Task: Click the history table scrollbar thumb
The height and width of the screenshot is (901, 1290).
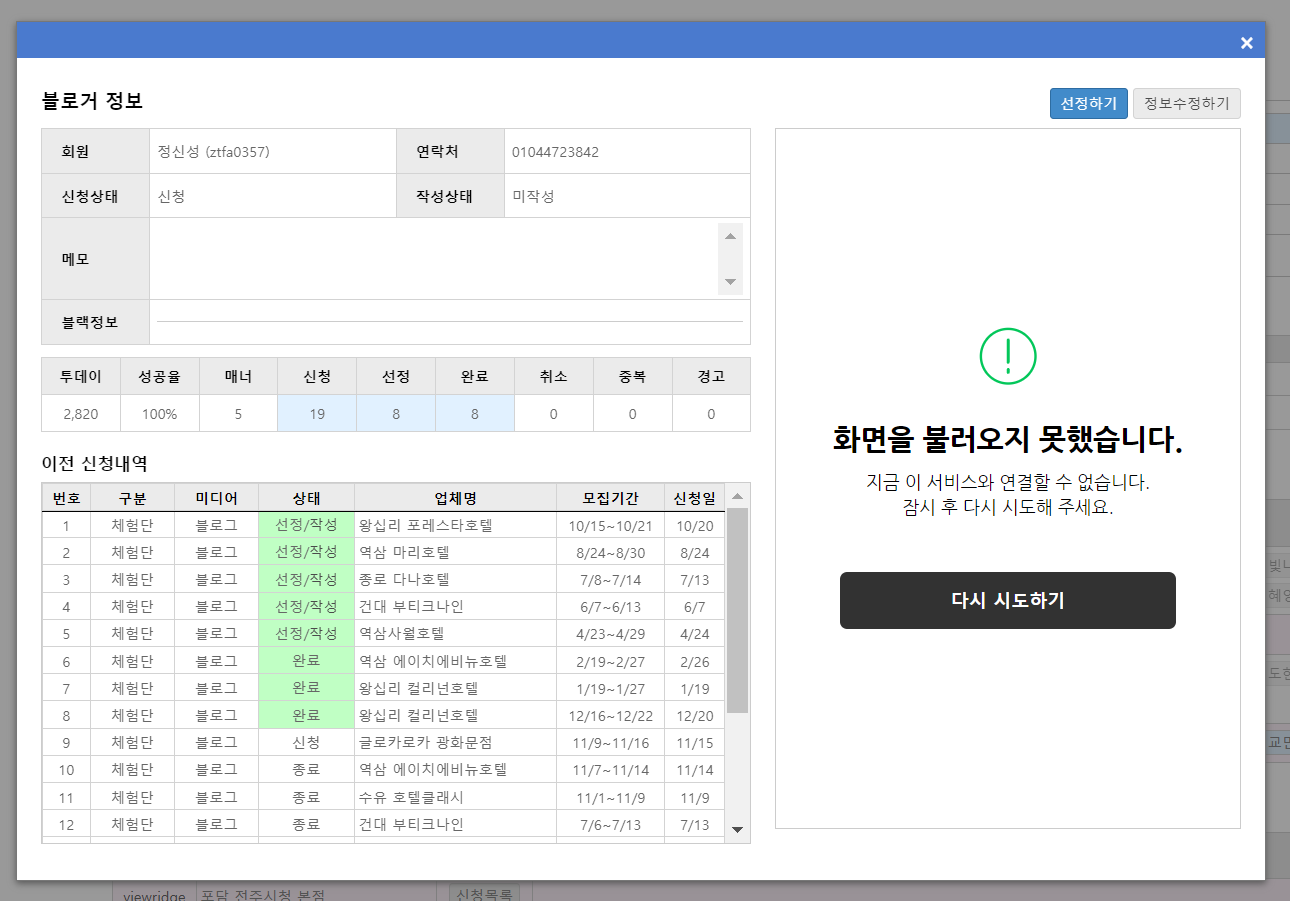Action: 737,610
